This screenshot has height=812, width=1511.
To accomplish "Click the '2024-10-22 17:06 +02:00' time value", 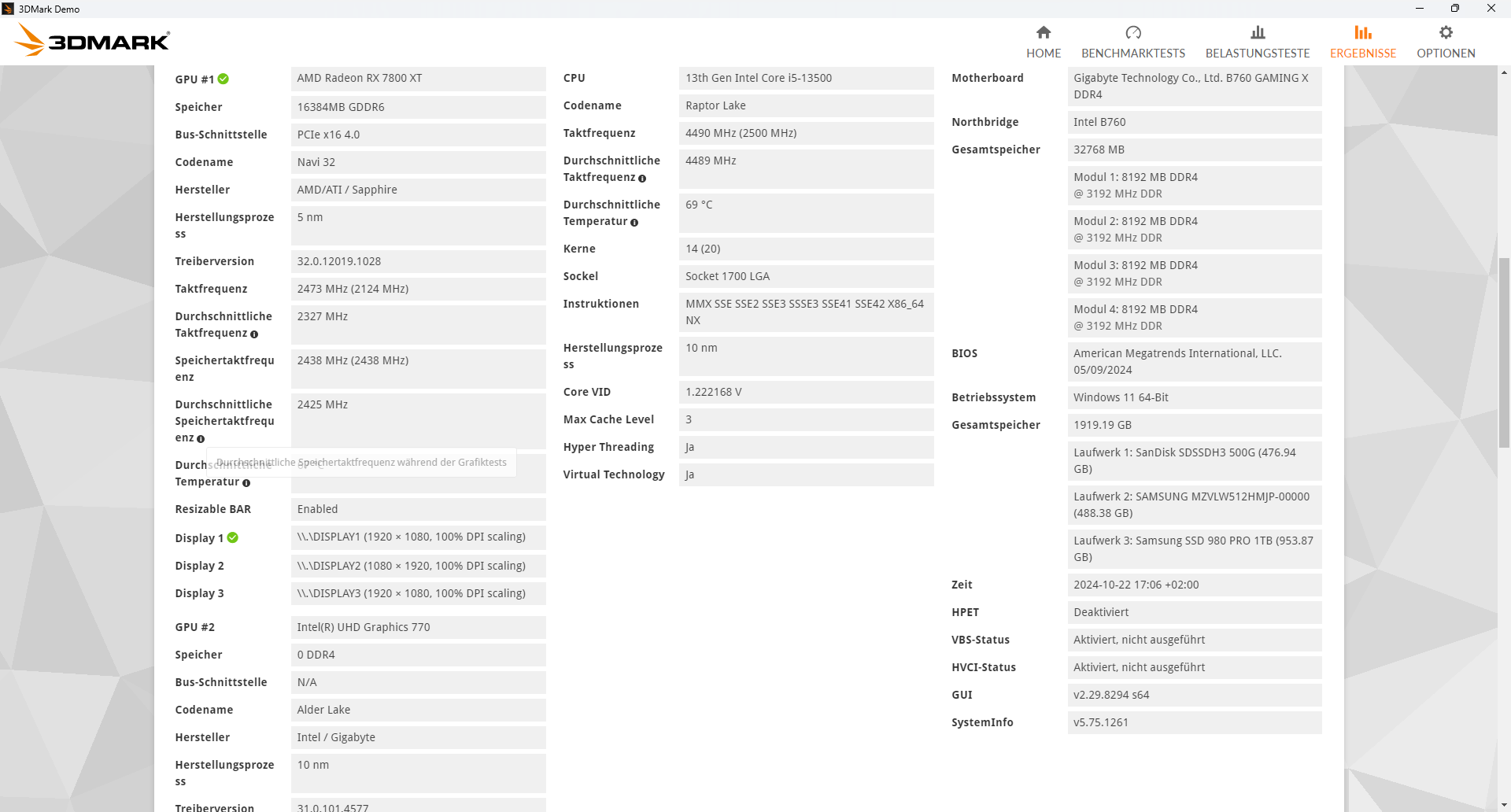I will click(1195, 585).
